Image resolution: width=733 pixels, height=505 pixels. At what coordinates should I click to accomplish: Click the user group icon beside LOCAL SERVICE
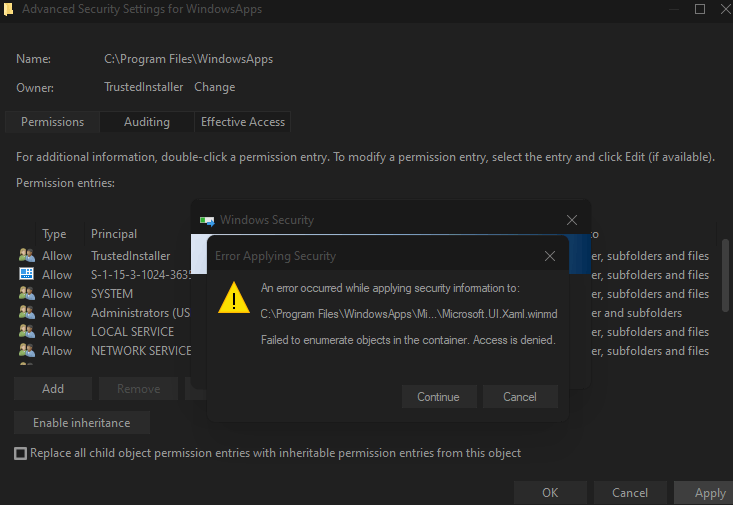pos(27,331)
